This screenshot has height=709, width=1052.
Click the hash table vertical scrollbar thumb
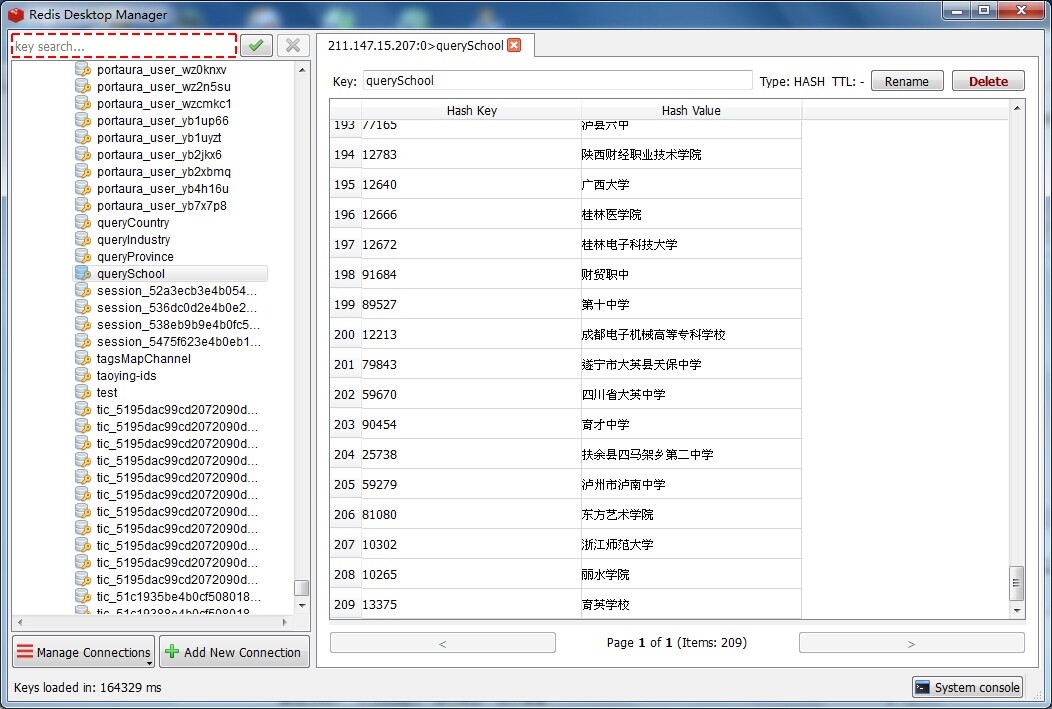point(1016,583)
